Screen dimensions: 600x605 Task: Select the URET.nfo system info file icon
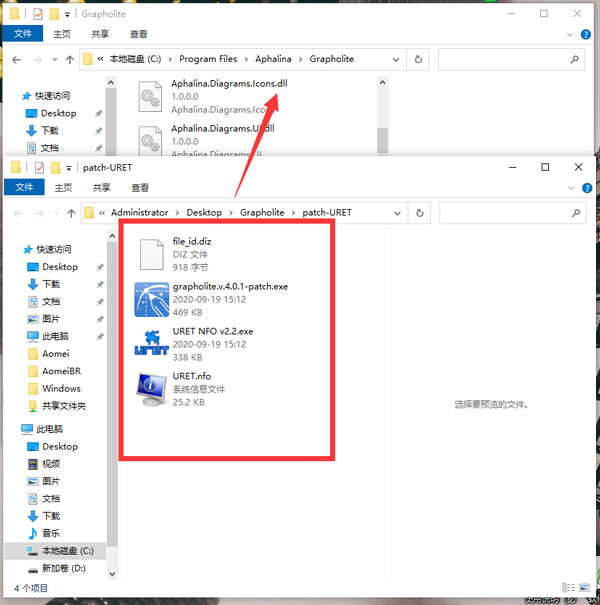[x=151, y=389]
